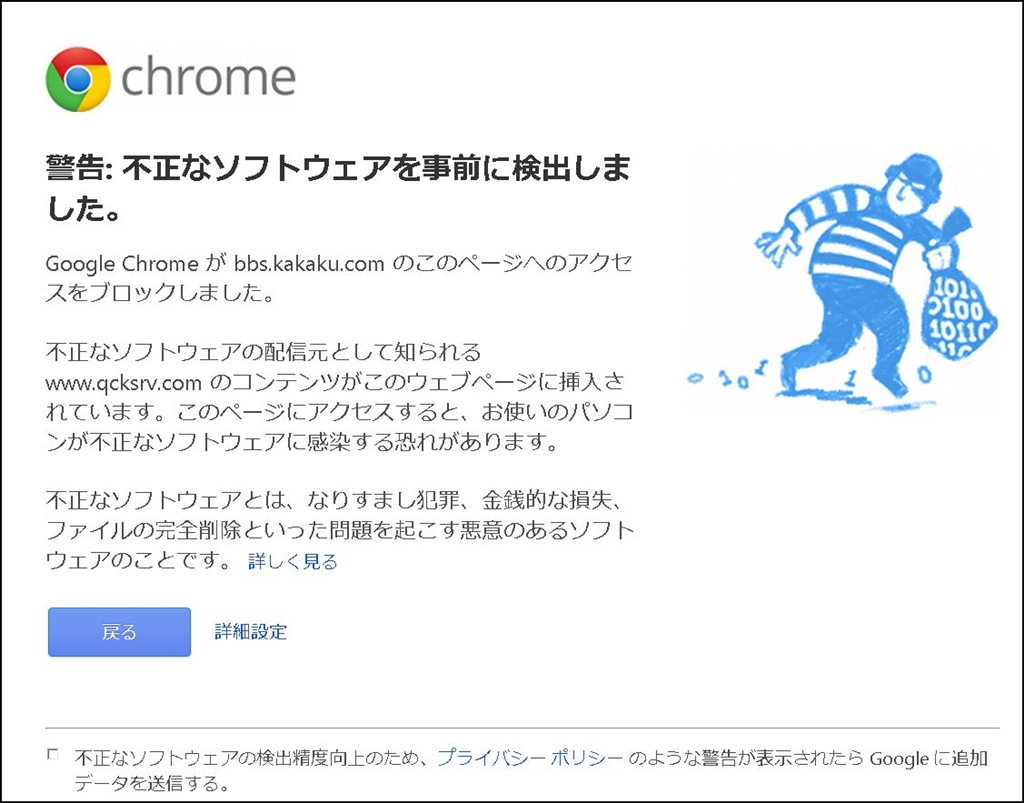Click the Google Chrome text in first paragraph

(122, 264)
